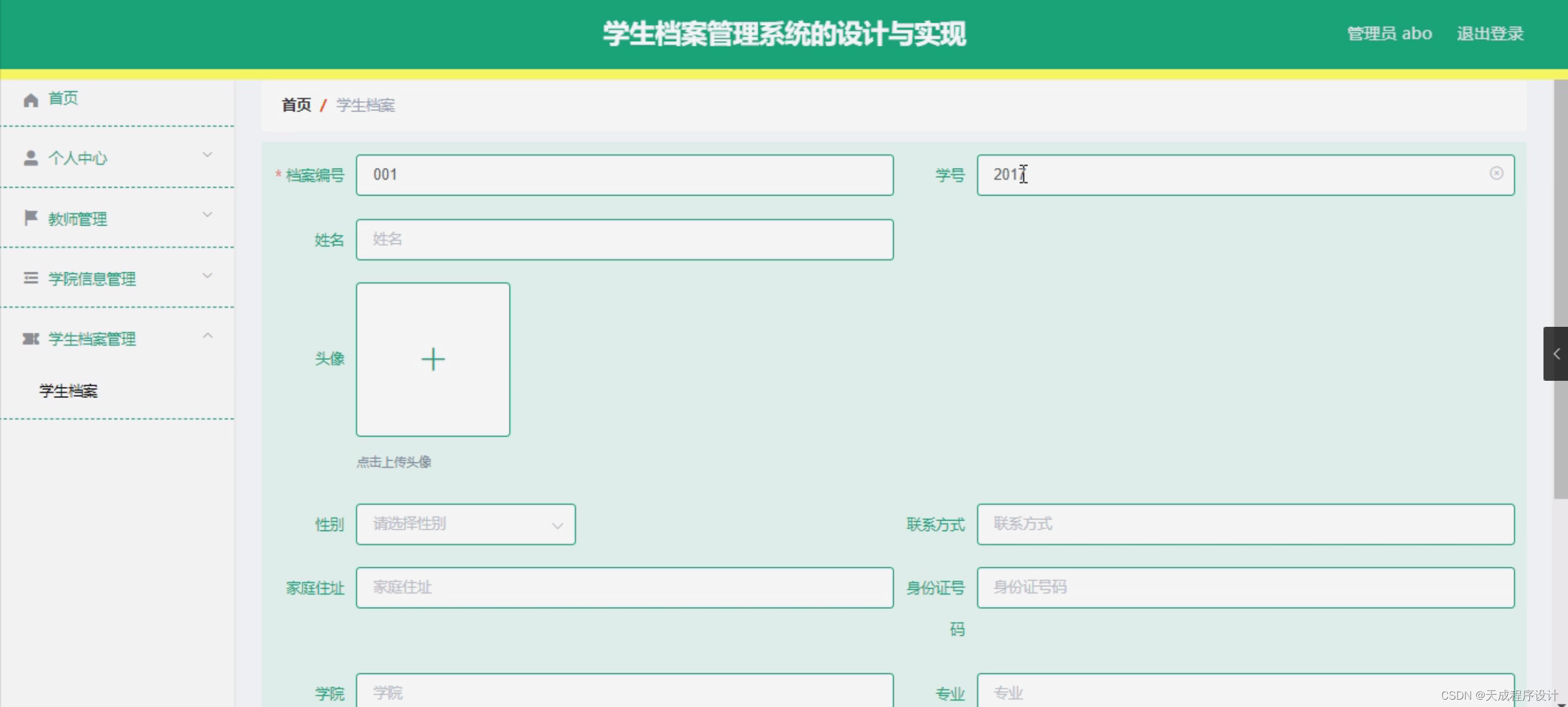Click the flag icon beside 教师管理

click(31, 218)
